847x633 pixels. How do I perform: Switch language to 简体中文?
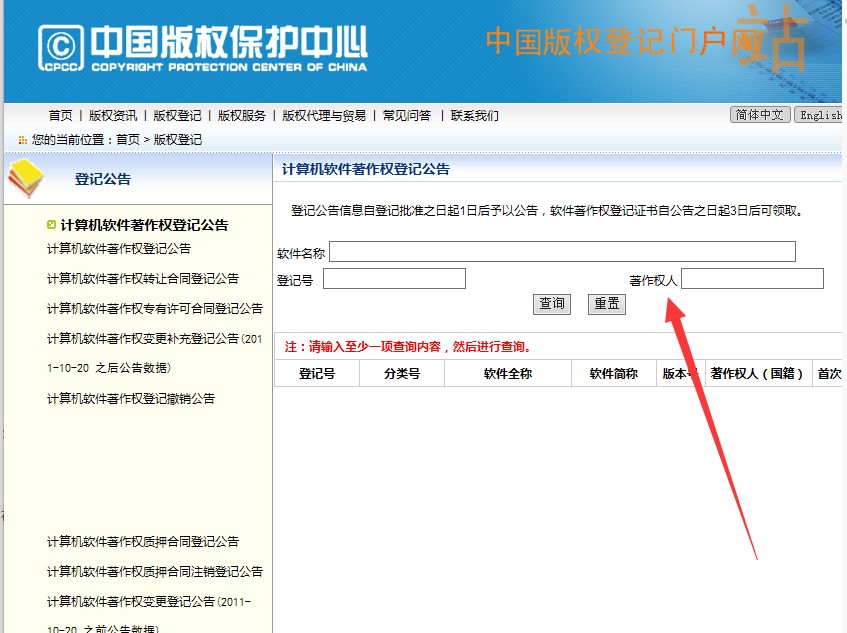point(760,115)
